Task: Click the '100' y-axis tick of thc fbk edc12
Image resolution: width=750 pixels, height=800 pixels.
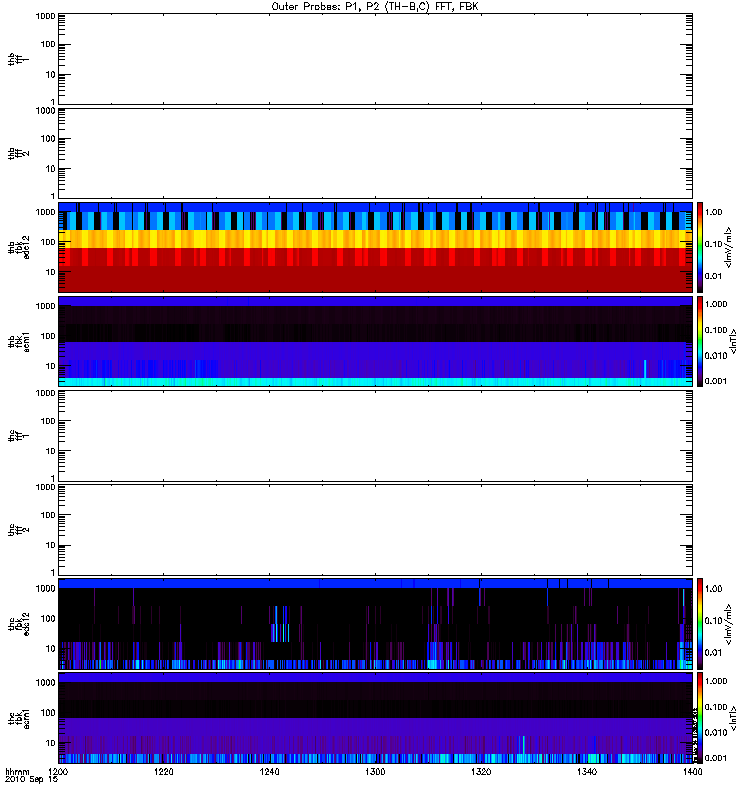Action: pos(48,619)
